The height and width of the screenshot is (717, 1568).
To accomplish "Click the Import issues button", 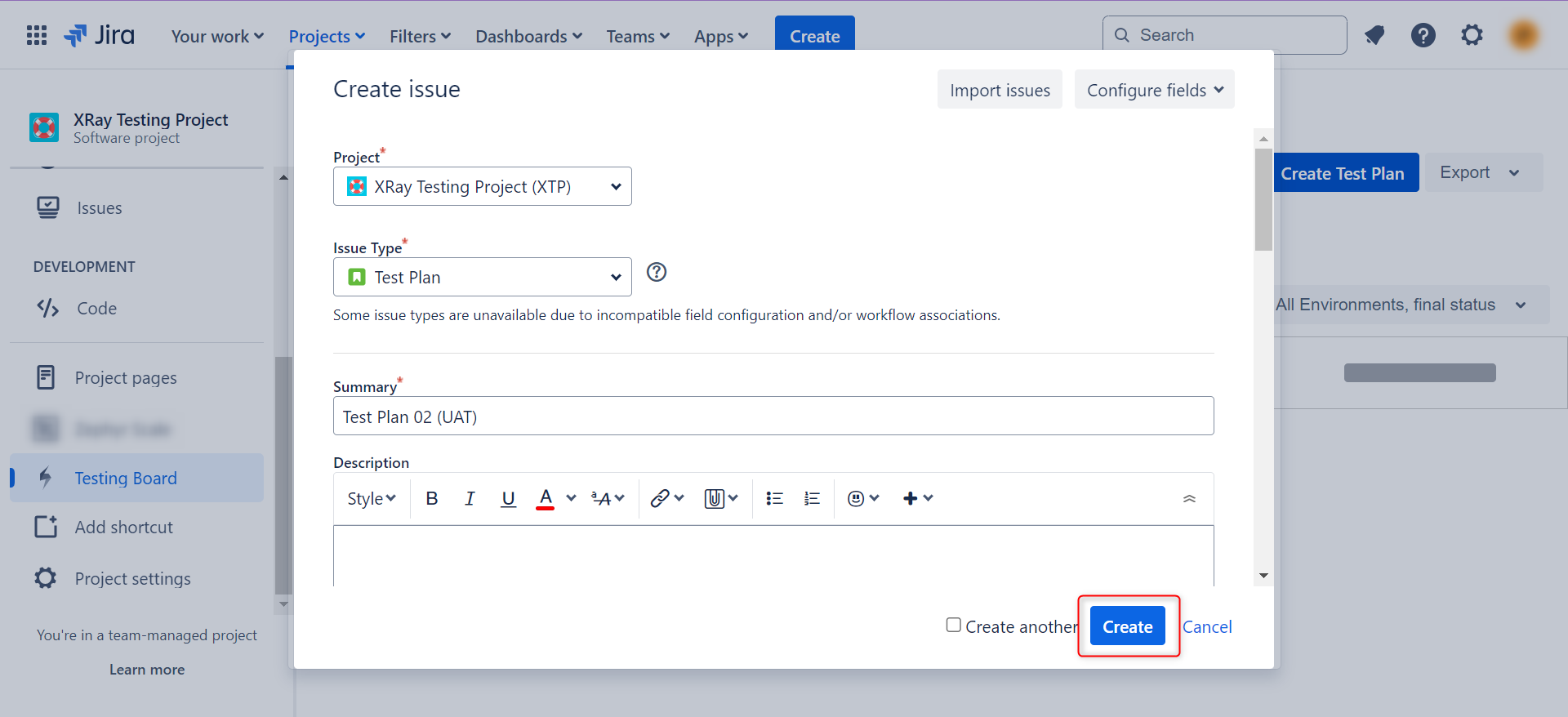I will [1000, 90].
